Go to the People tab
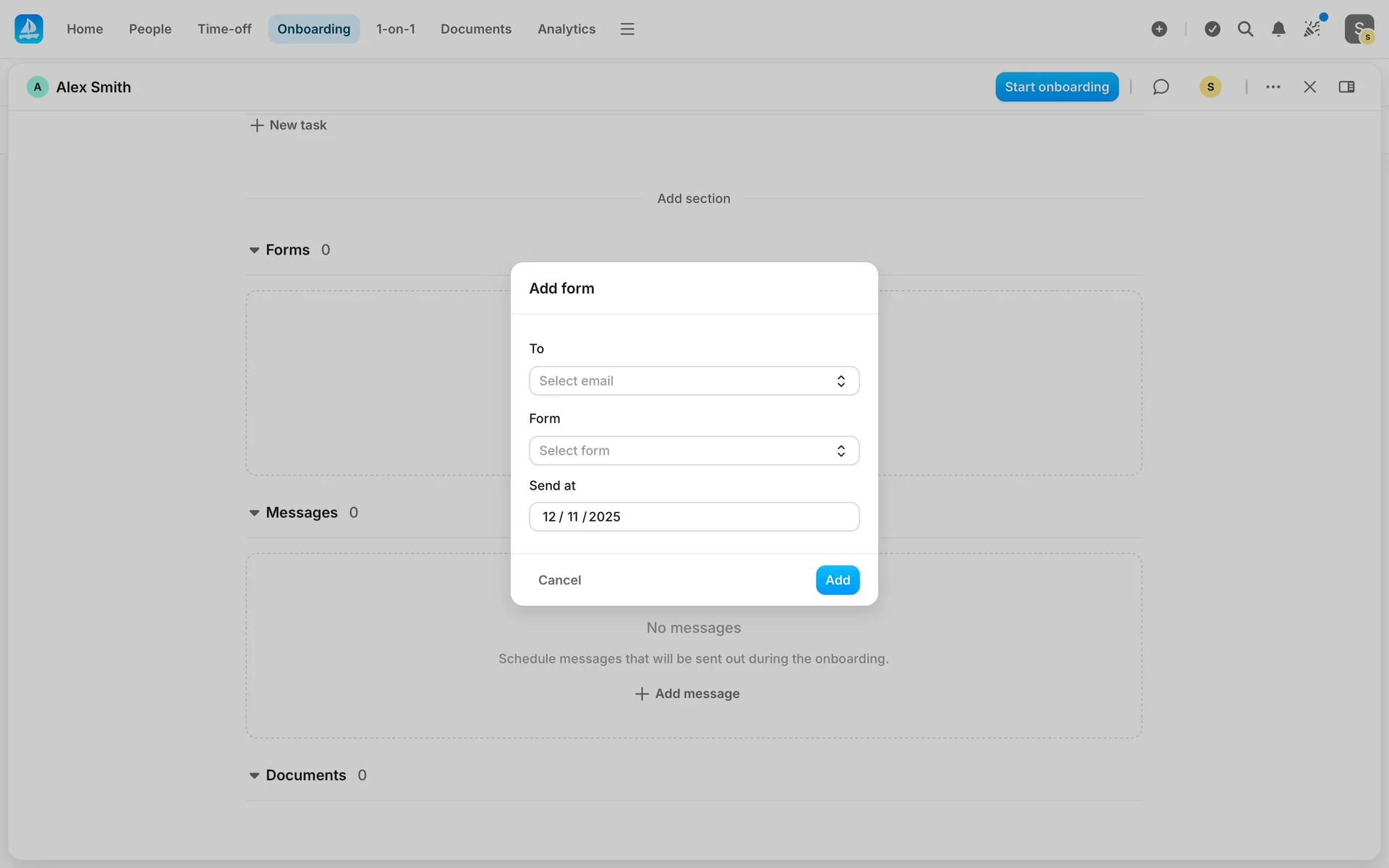 point(150,29)
